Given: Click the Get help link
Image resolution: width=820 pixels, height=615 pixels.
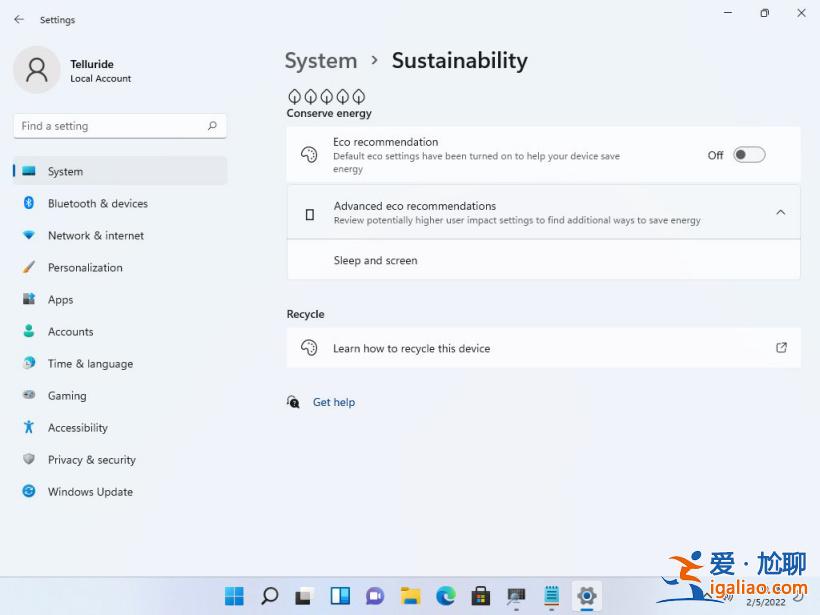Looking at the screenshot, I should coord(333,402).
